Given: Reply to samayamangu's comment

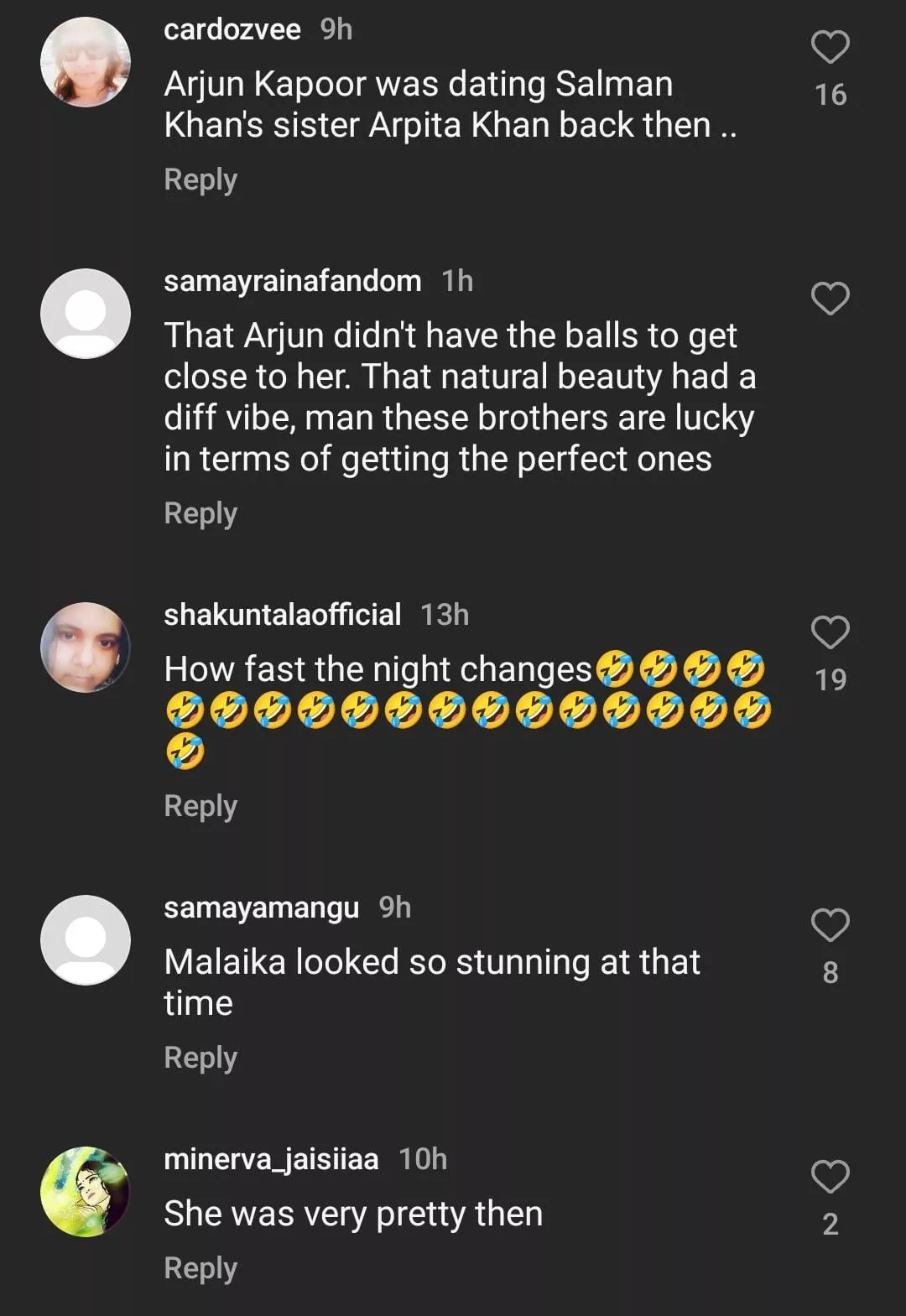Looking at the screenshot, I should click(x=200, y=1058).
